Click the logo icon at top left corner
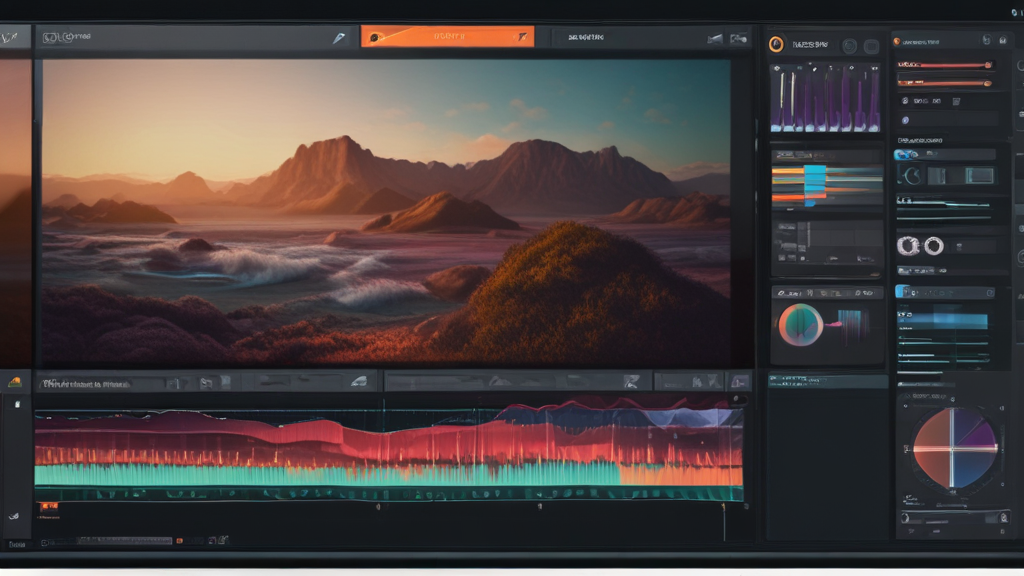Viewport: 1024px width, 576px height. click(9, 38)
